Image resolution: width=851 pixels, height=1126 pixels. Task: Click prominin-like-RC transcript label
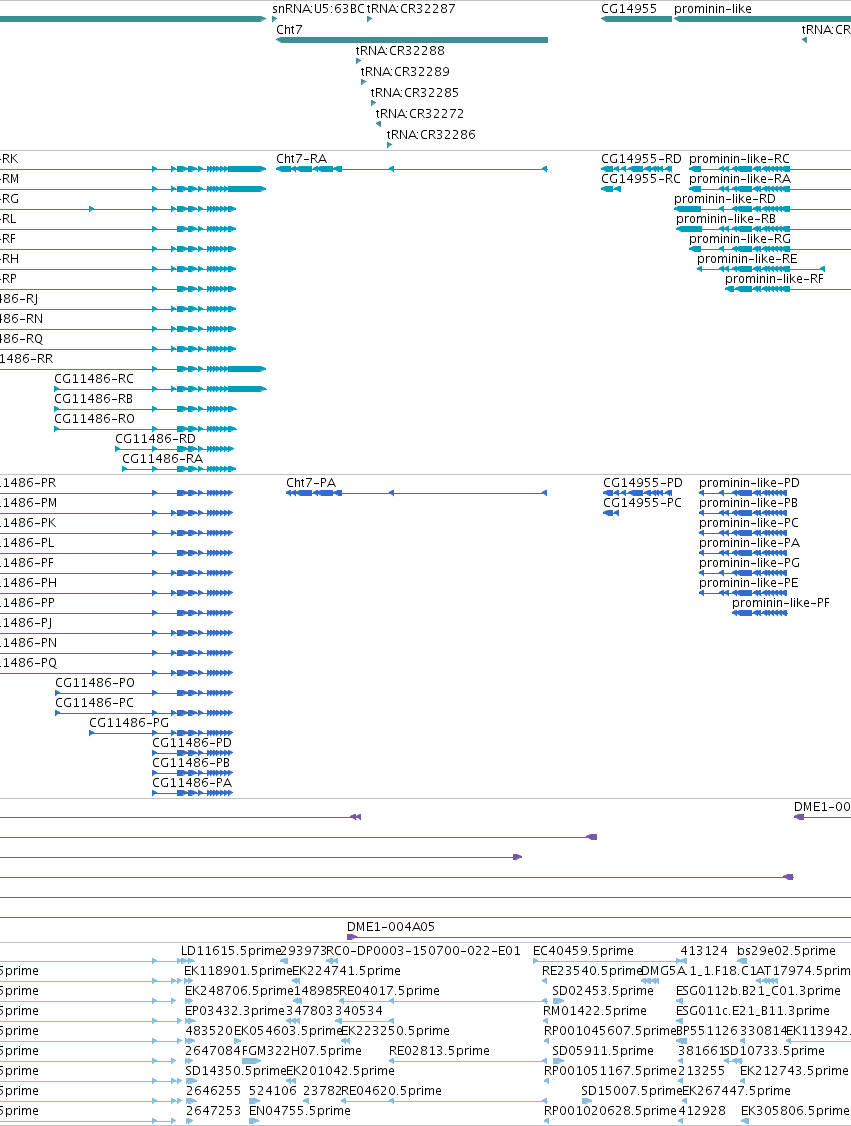(739, 159)
